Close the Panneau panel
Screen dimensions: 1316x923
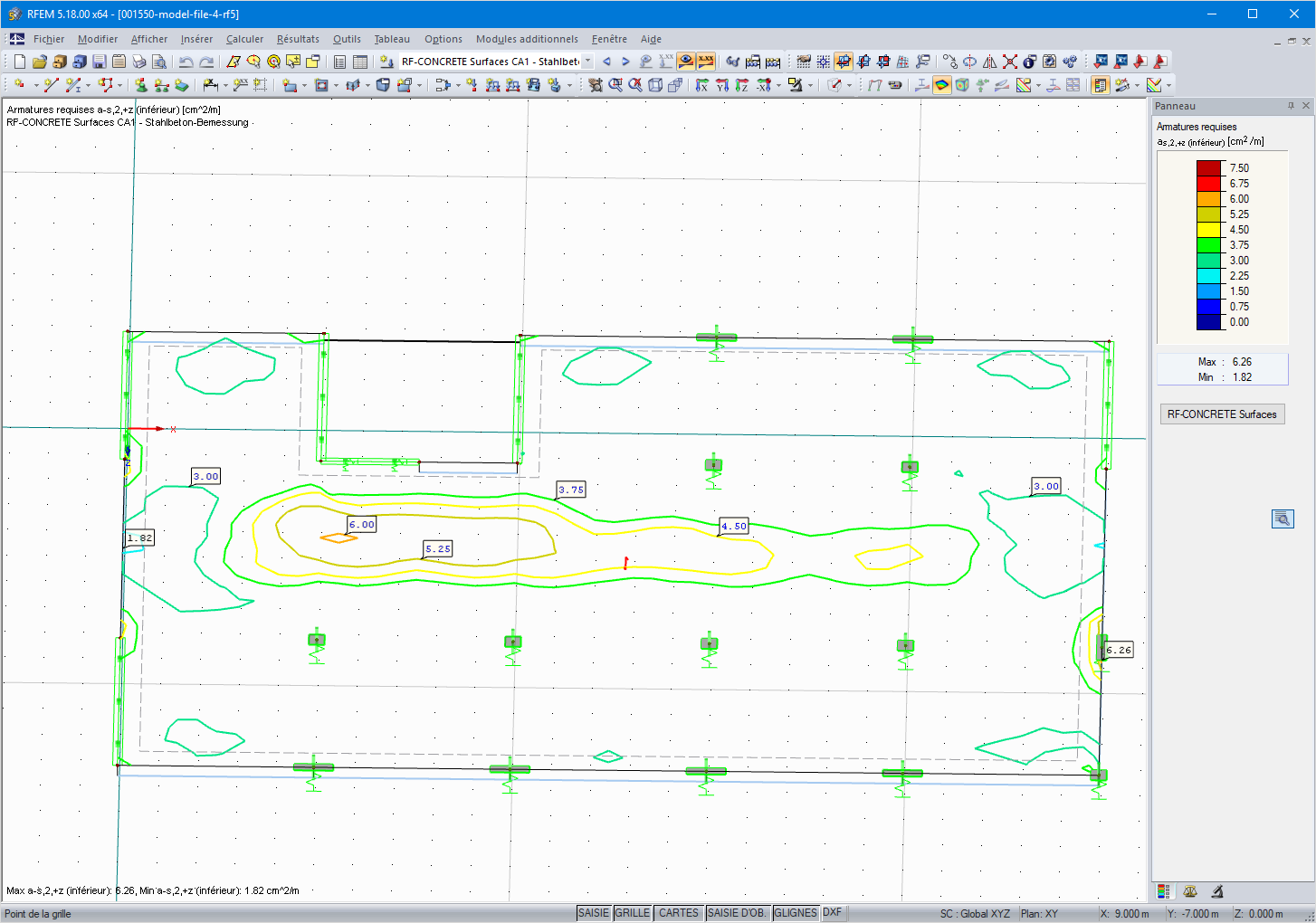point(1306,106)
